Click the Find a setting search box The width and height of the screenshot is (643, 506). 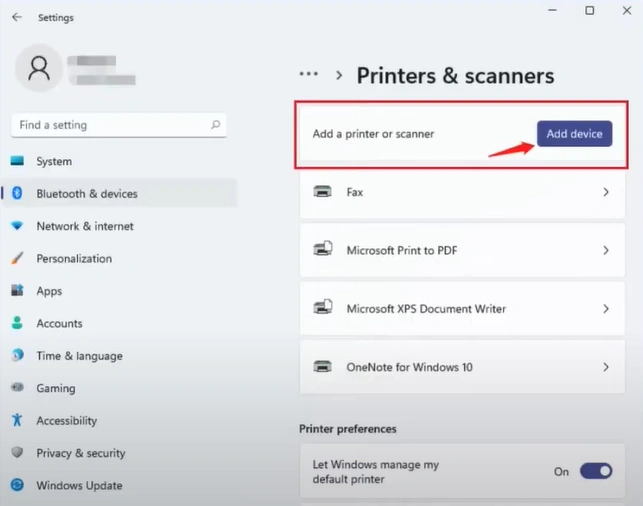pos(110,125)
